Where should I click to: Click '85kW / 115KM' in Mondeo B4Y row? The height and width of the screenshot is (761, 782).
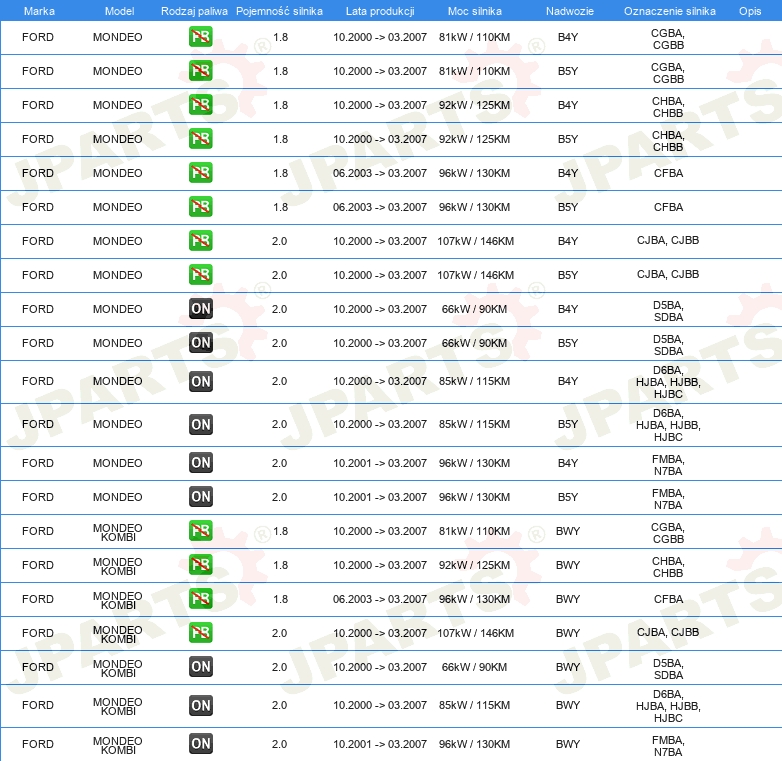click(x=474, y=381)
